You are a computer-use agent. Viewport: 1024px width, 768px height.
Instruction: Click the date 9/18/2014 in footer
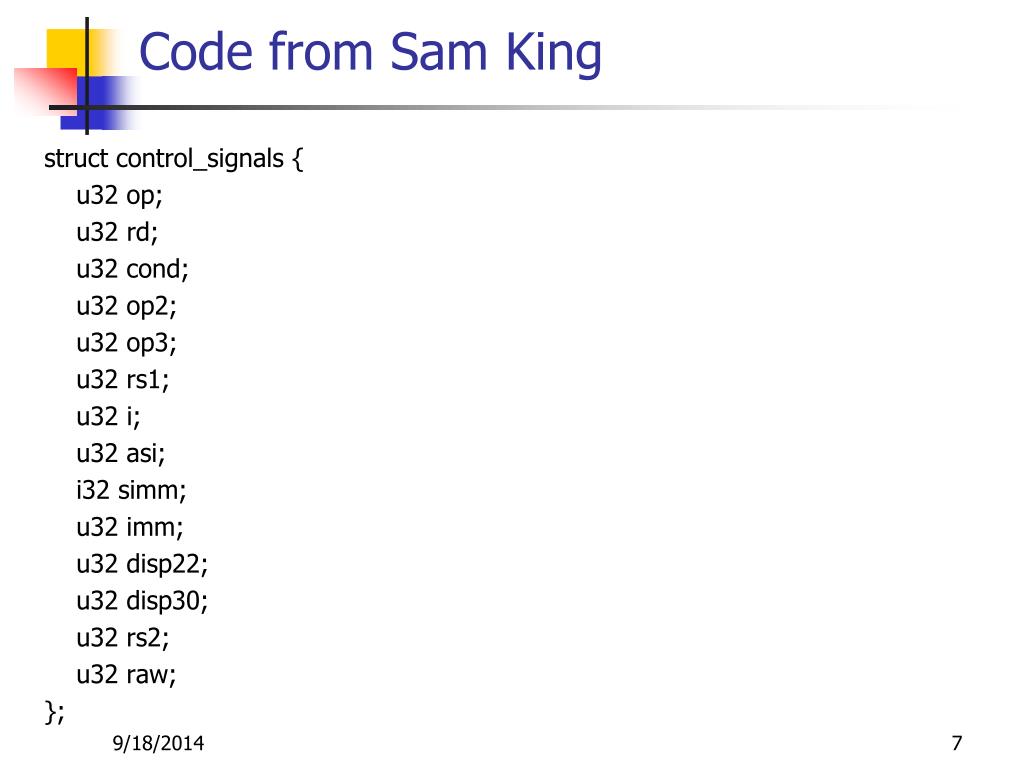[x=158, y=743]
